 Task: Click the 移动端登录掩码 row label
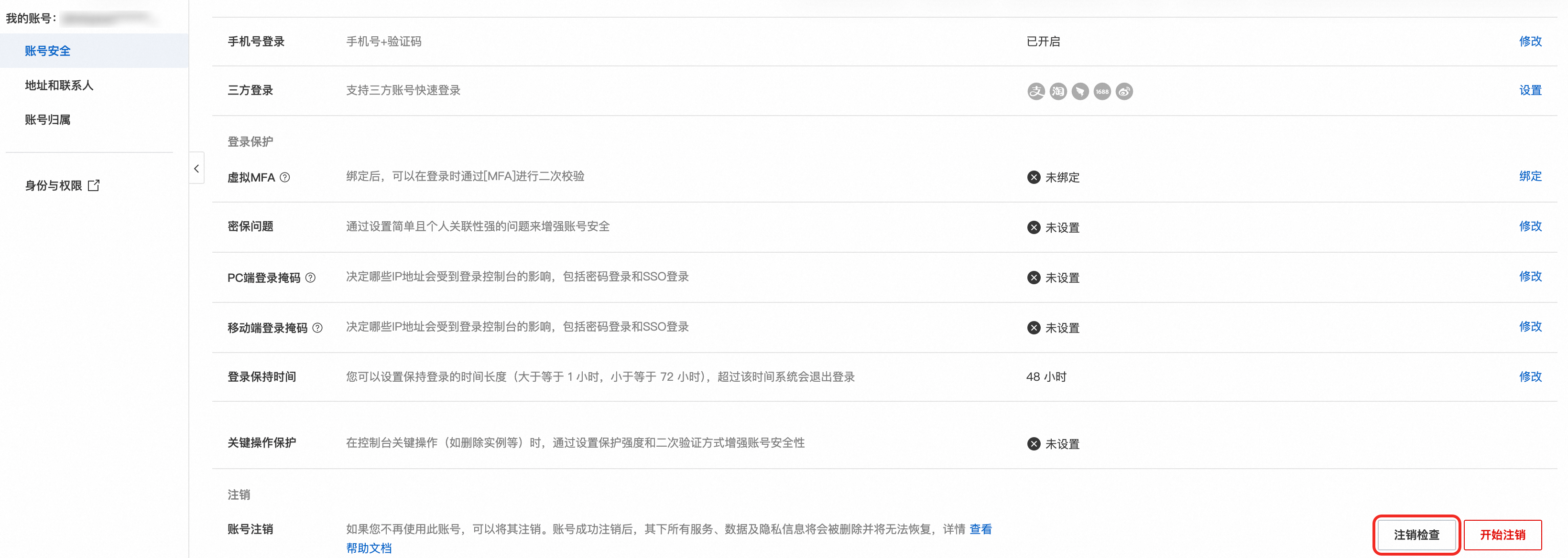pyautogui.click(x=267, y=328)
